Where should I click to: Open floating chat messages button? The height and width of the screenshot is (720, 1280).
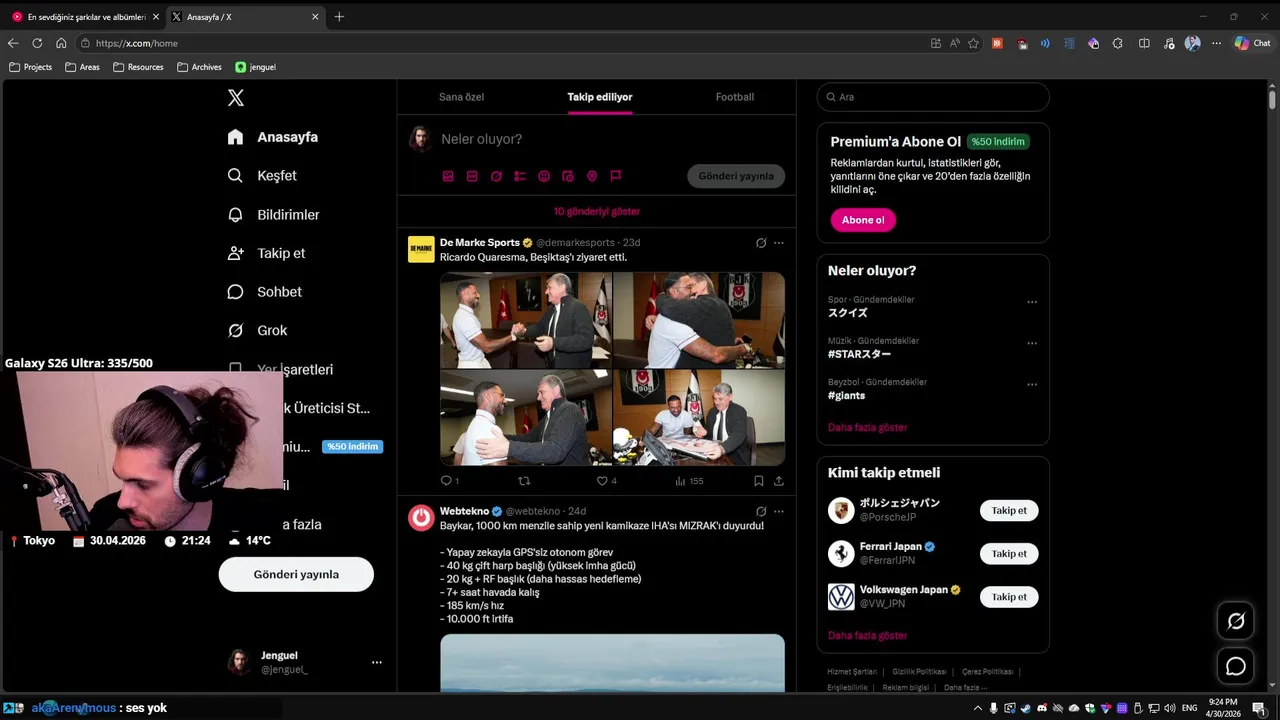click(x=1236, y=666)
